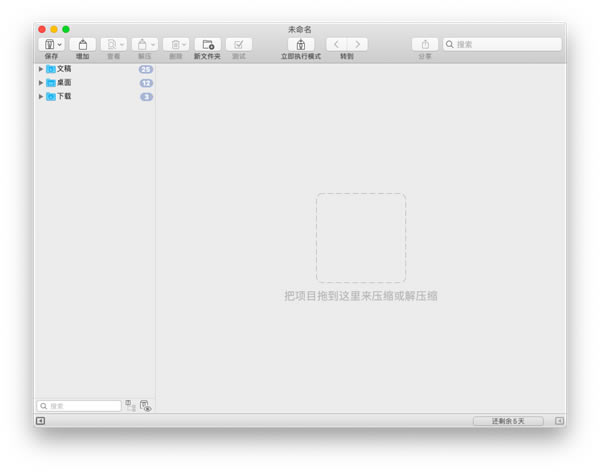Image resolution: width=600 pixels, height=472 pixels.
Task: Click the toolbar 搜索 search field
Action: tap(502, 44)
